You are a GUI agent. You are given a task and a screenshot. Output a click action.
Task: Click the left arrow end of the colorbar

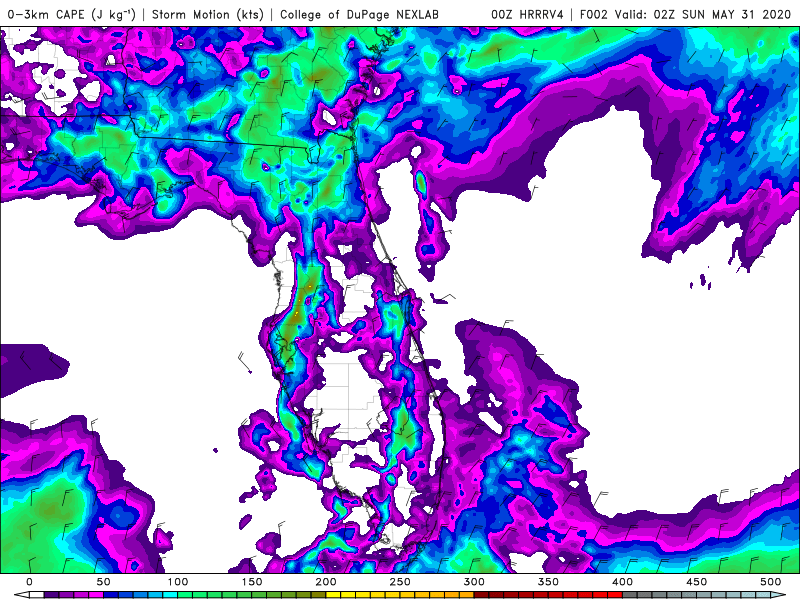point(21,595)
